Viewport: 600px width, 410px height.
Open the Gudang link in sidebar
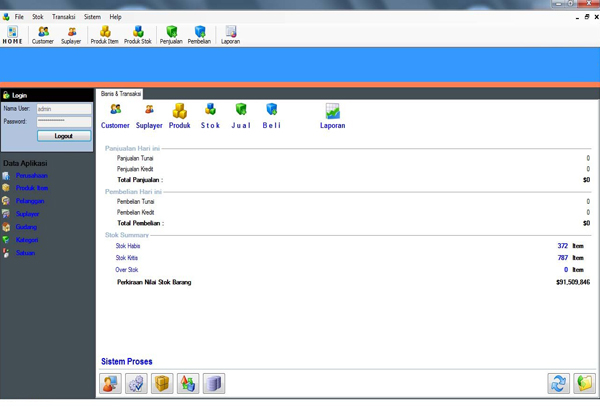tap(26, 227)
